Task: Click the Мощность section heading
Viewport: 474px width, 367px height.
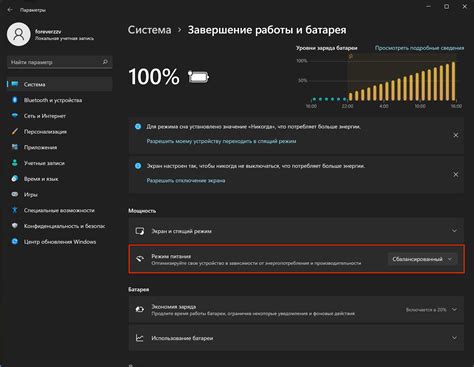Action: (x=142, y=211)
